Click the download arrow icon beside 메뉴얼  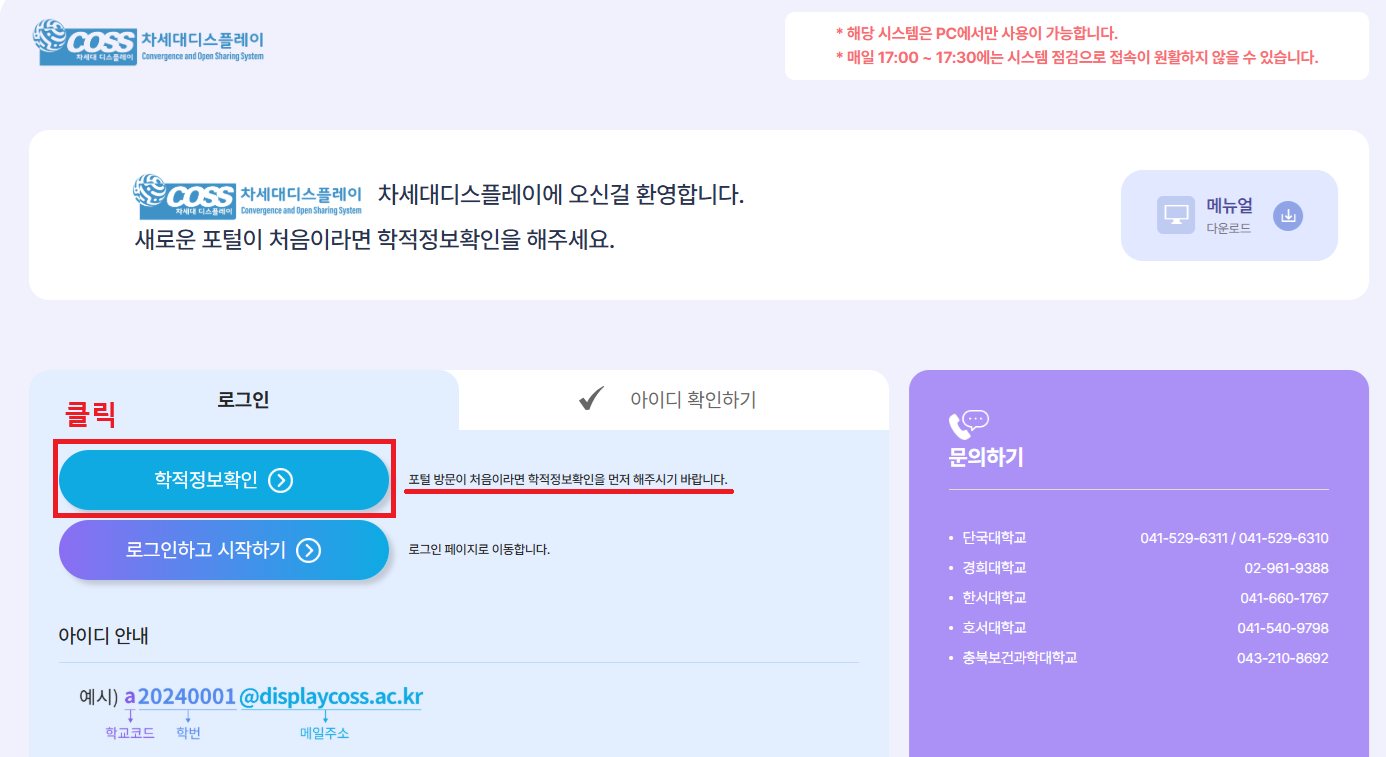point(1288,215)
